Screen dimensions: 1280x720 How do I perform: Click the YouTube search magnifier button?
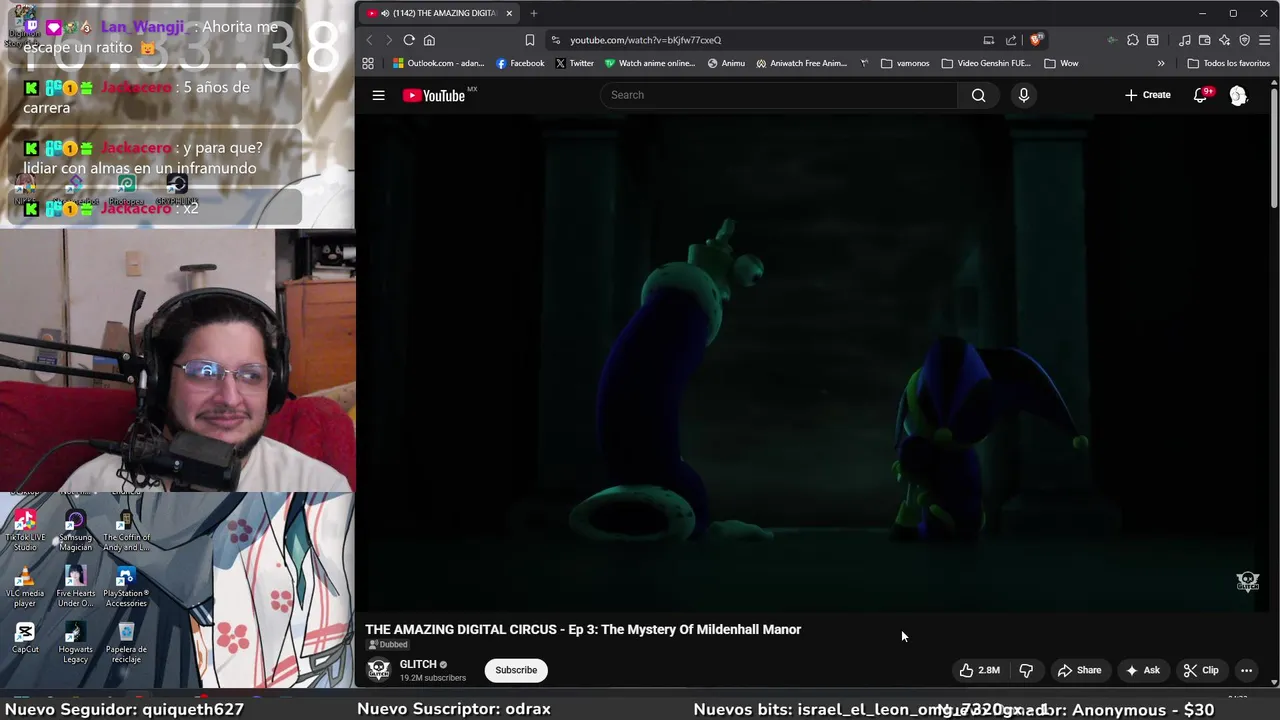click(x=978, y=95)
